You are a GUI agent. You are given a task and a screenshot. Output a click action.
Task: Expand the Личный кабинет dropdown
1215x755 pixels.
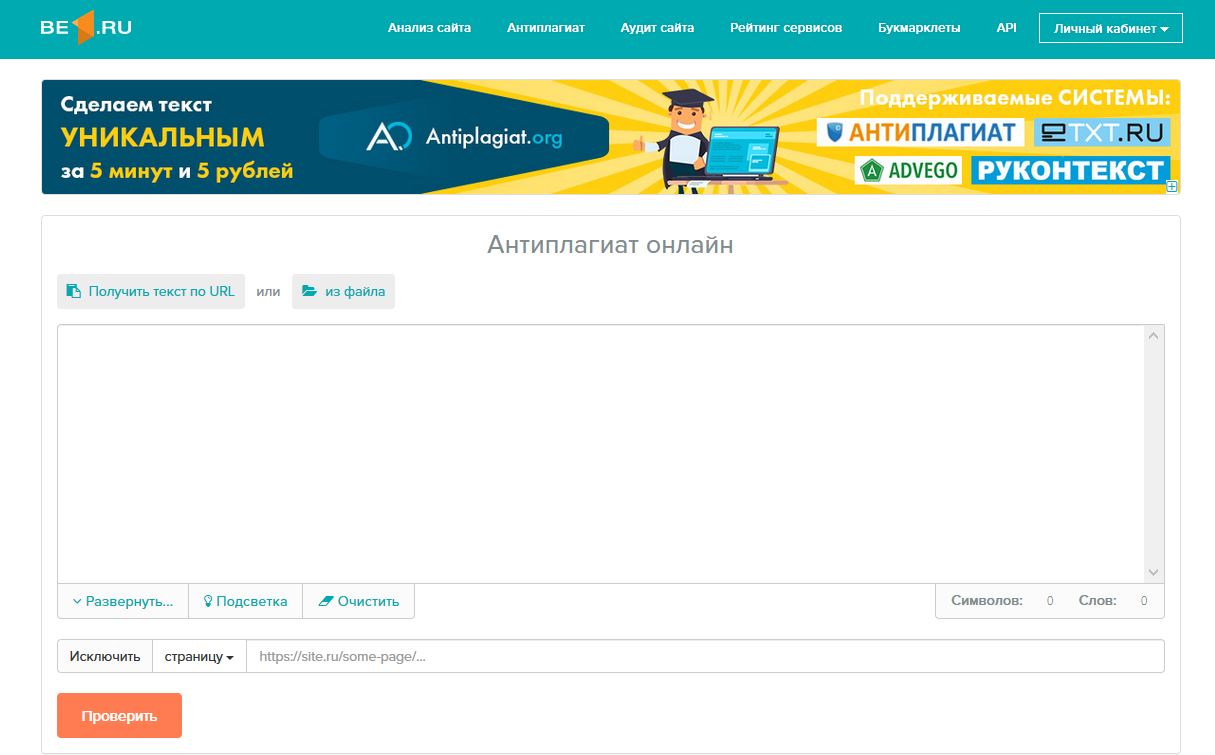pos(1111,29)
